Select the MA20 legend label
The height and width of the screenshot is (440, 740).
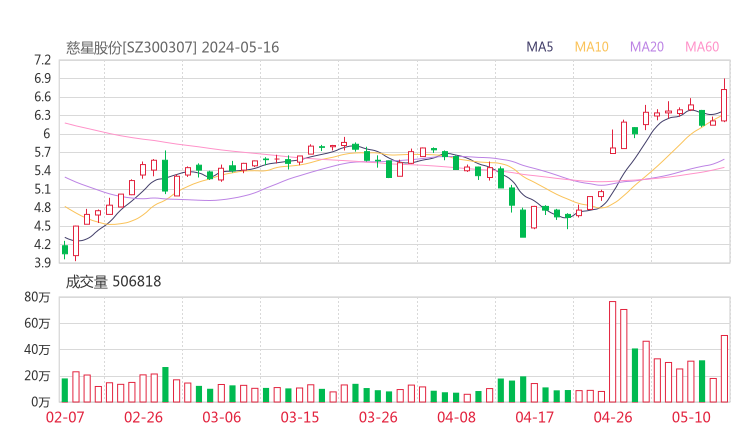point(647,47)
